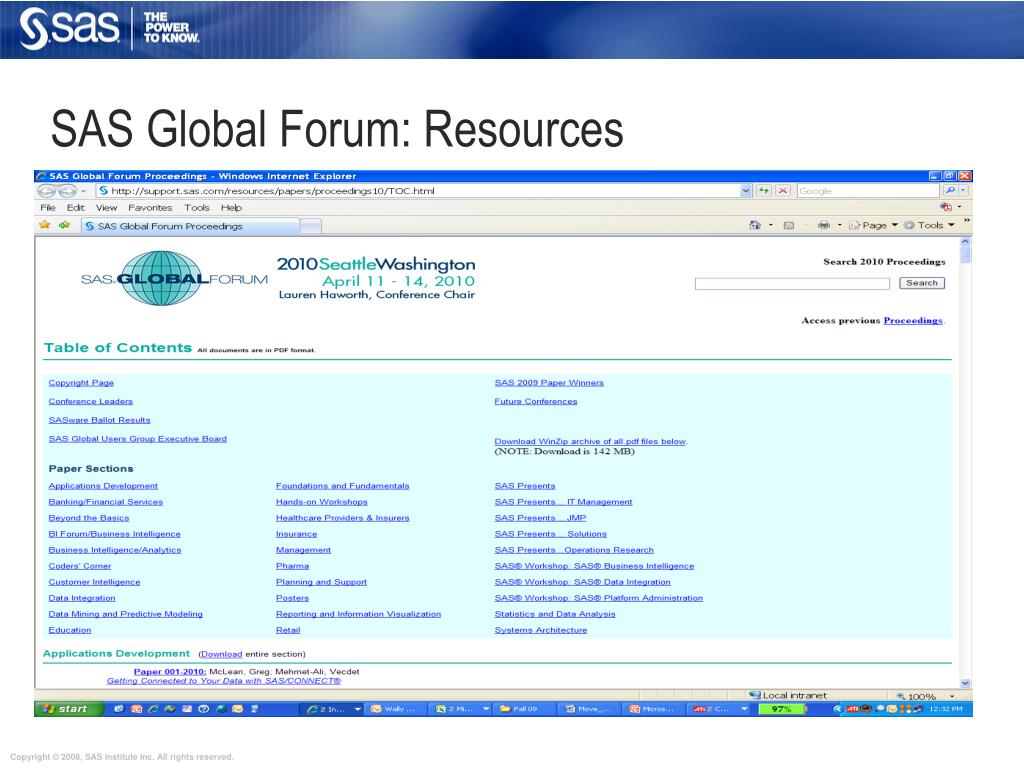The image size is (1024, 768).
Task: Expand the Print button dropdown arrow
Action: pos(840,225)
